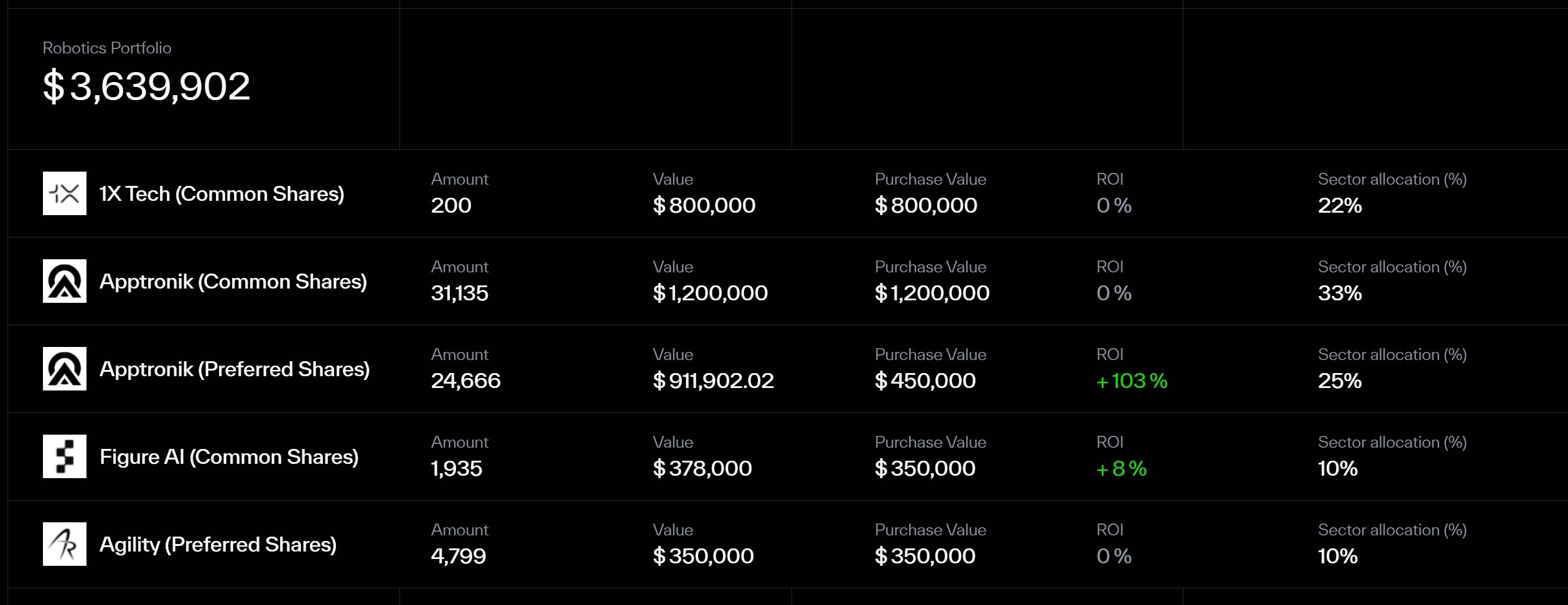
Task: Click the 1X Tech logo icon
Action: click(x=65, y=193)
